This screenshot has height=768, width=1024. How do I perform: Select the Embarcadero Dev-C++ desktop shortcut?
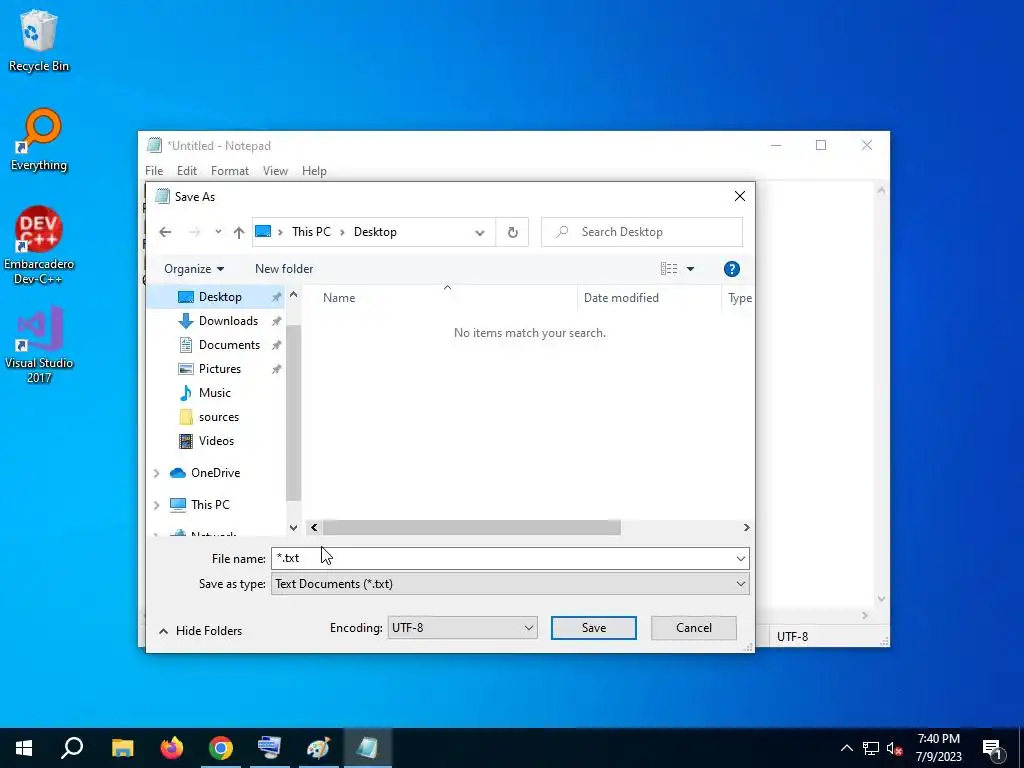tap(39, 246)
